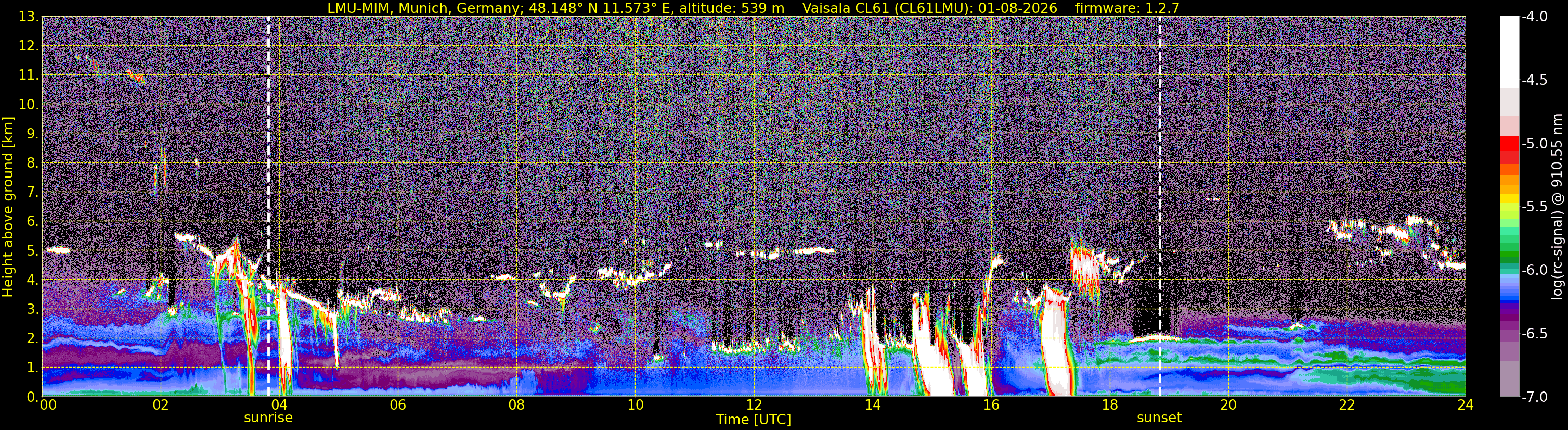Click the height-axis tick label '1.'
Screen dimensions: 1568x430
[32, 368]
